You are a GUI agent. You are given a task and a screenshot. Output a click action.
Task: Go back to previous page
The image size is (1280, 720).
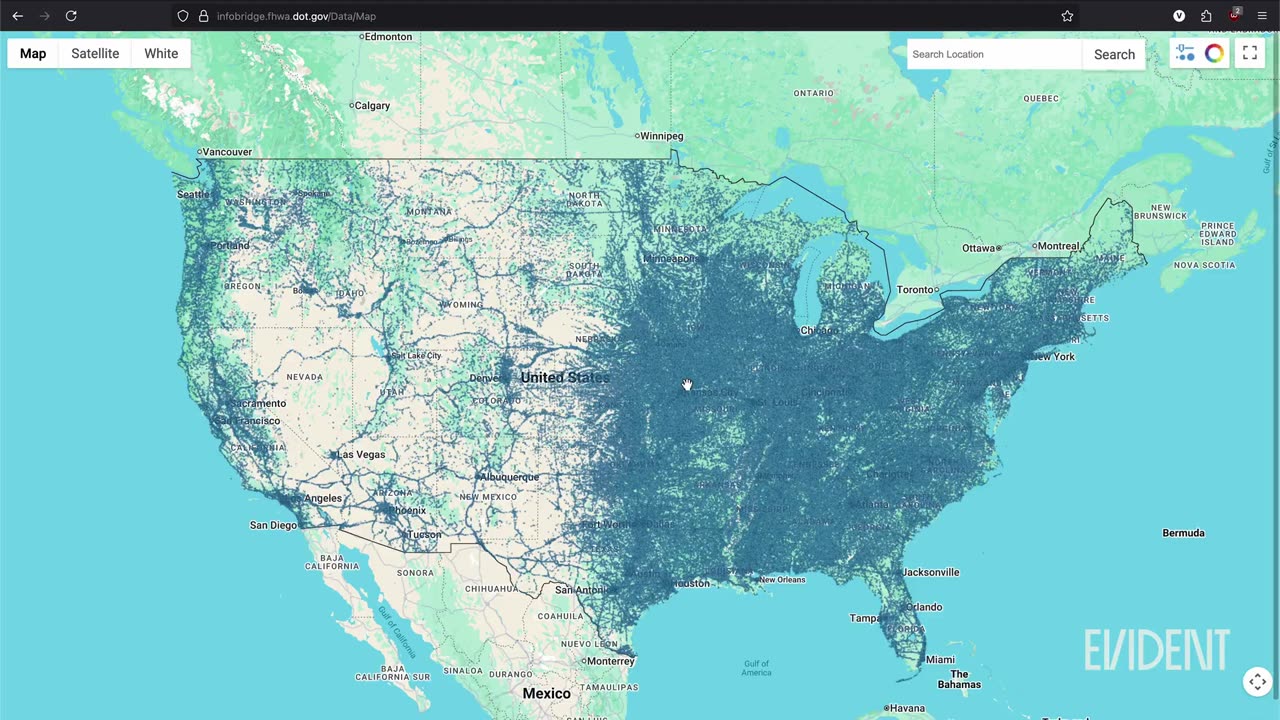pos(17,16)
